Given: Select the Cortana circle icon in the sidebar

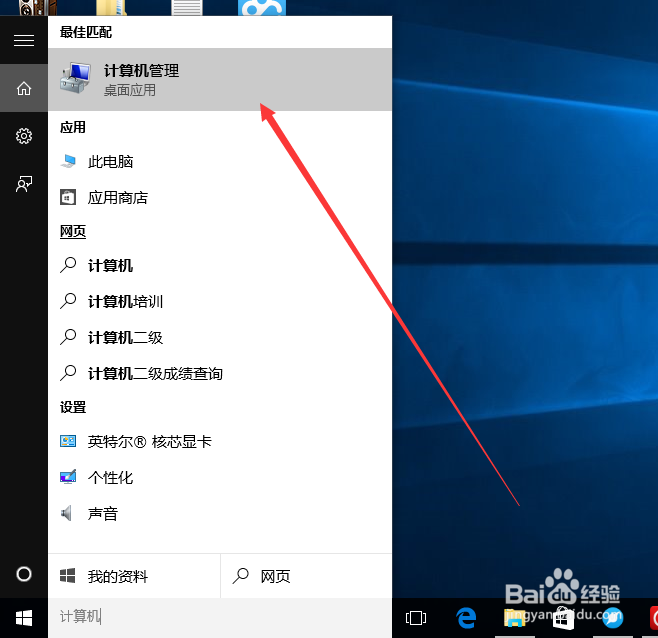Looking at the screenshot, I should tap(24, 574).
